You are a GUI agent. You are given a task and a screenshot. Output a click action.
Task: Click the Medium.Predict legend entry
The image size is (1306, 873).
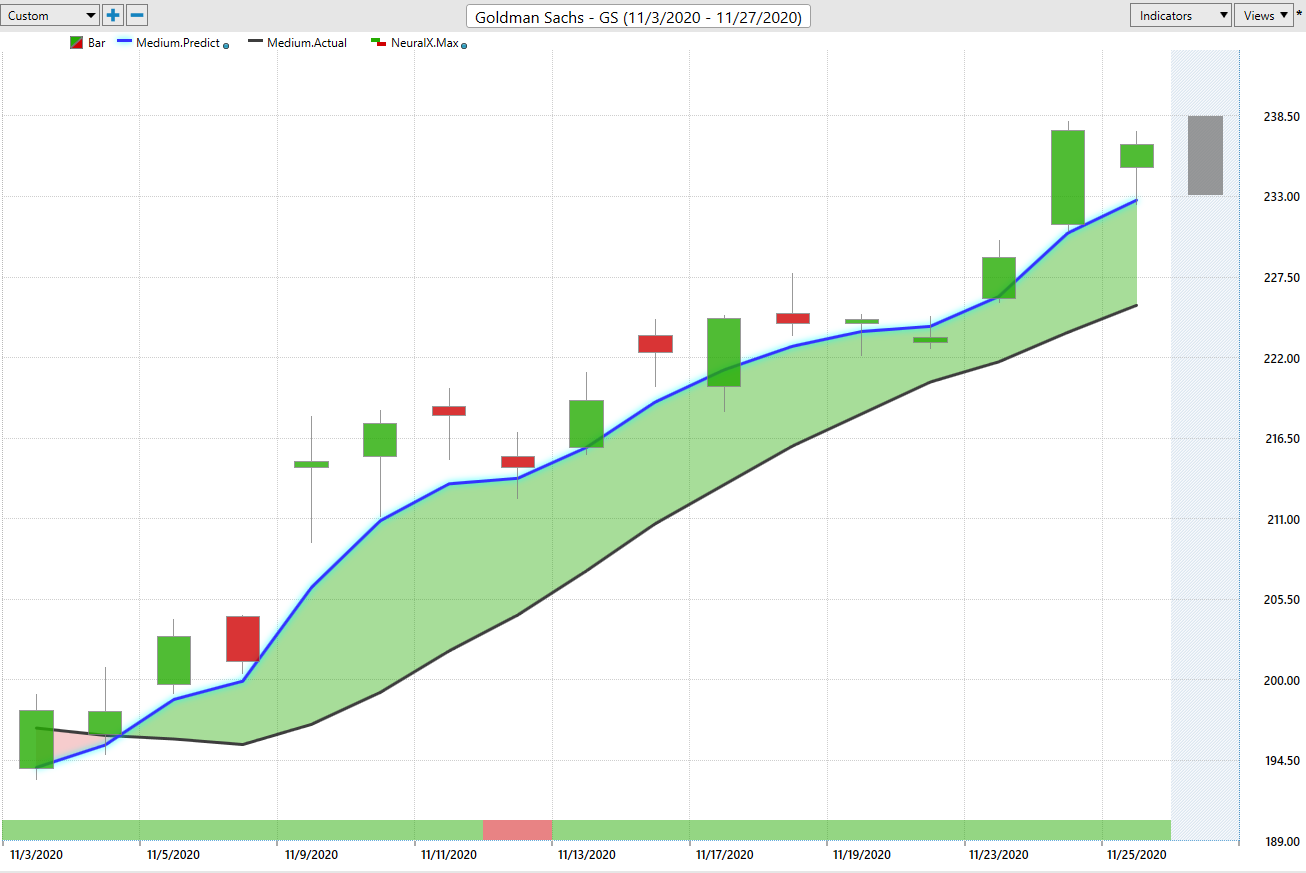click(x=170, y=43)
